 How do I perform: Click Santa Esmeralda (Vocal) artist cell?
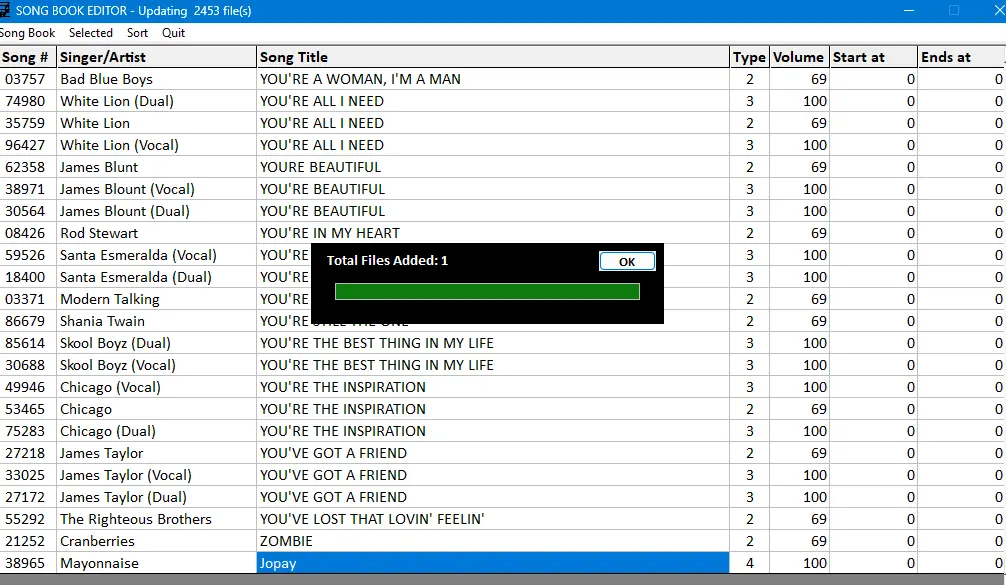[157, 255]
